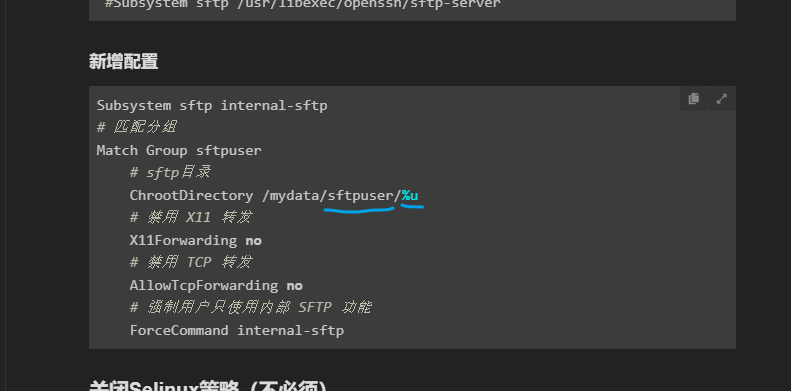This screenshot has height=391, width=791.
Task: Click the '# 匹配分组' comment line
Action: point(136,127)
